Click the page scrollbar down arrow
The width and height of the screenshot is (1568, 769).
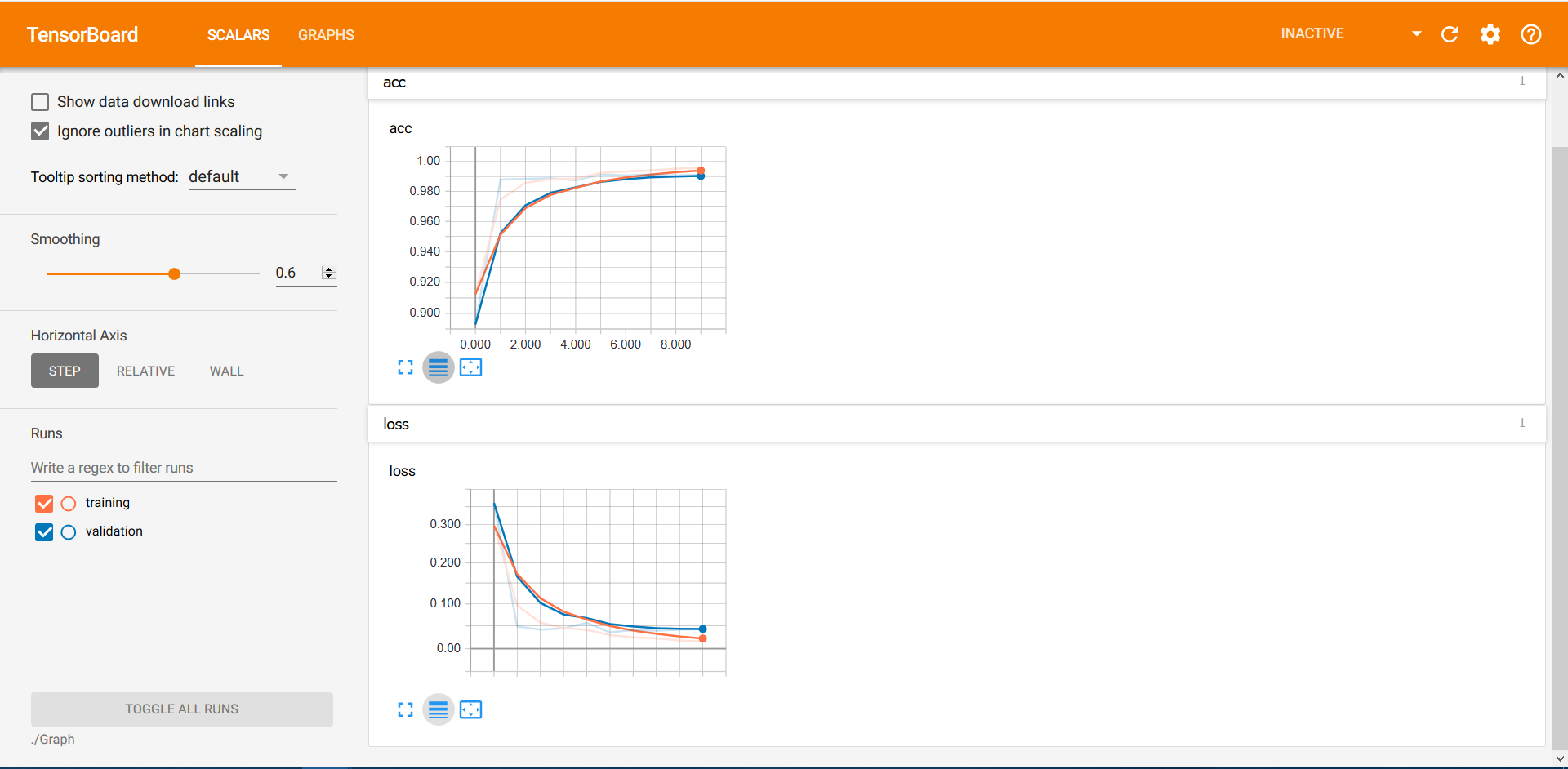click(x=1560, y=759)
